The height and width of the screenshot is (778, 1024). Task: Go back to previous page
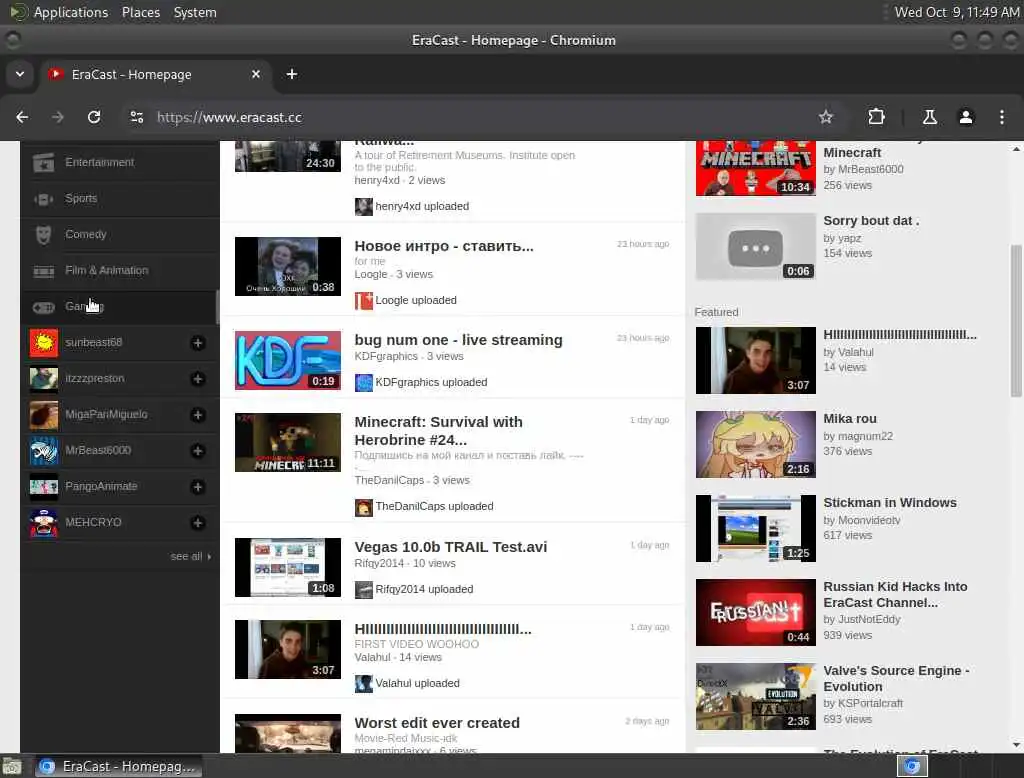[22, 117]
